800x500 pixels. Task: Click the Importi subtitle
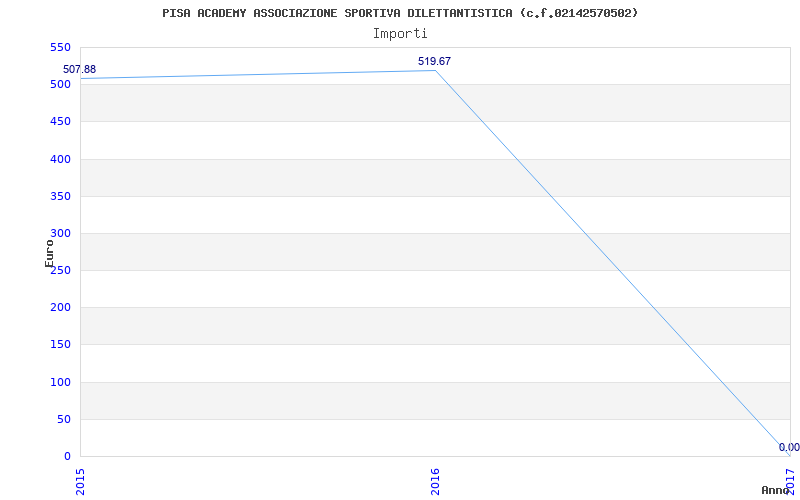[x=400, y=34]
